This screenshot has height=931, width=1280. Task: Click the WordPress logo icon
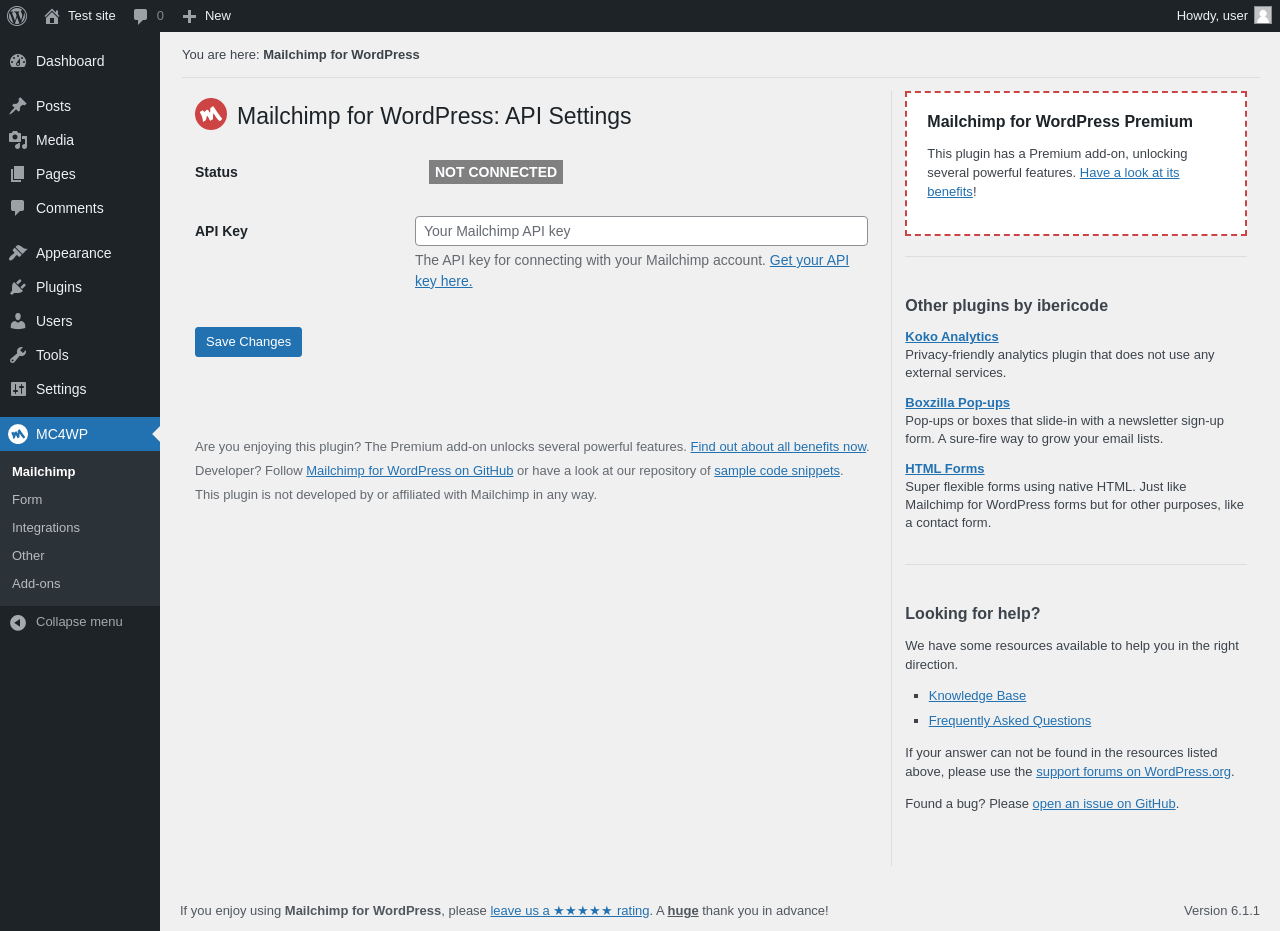click(17, 16)
